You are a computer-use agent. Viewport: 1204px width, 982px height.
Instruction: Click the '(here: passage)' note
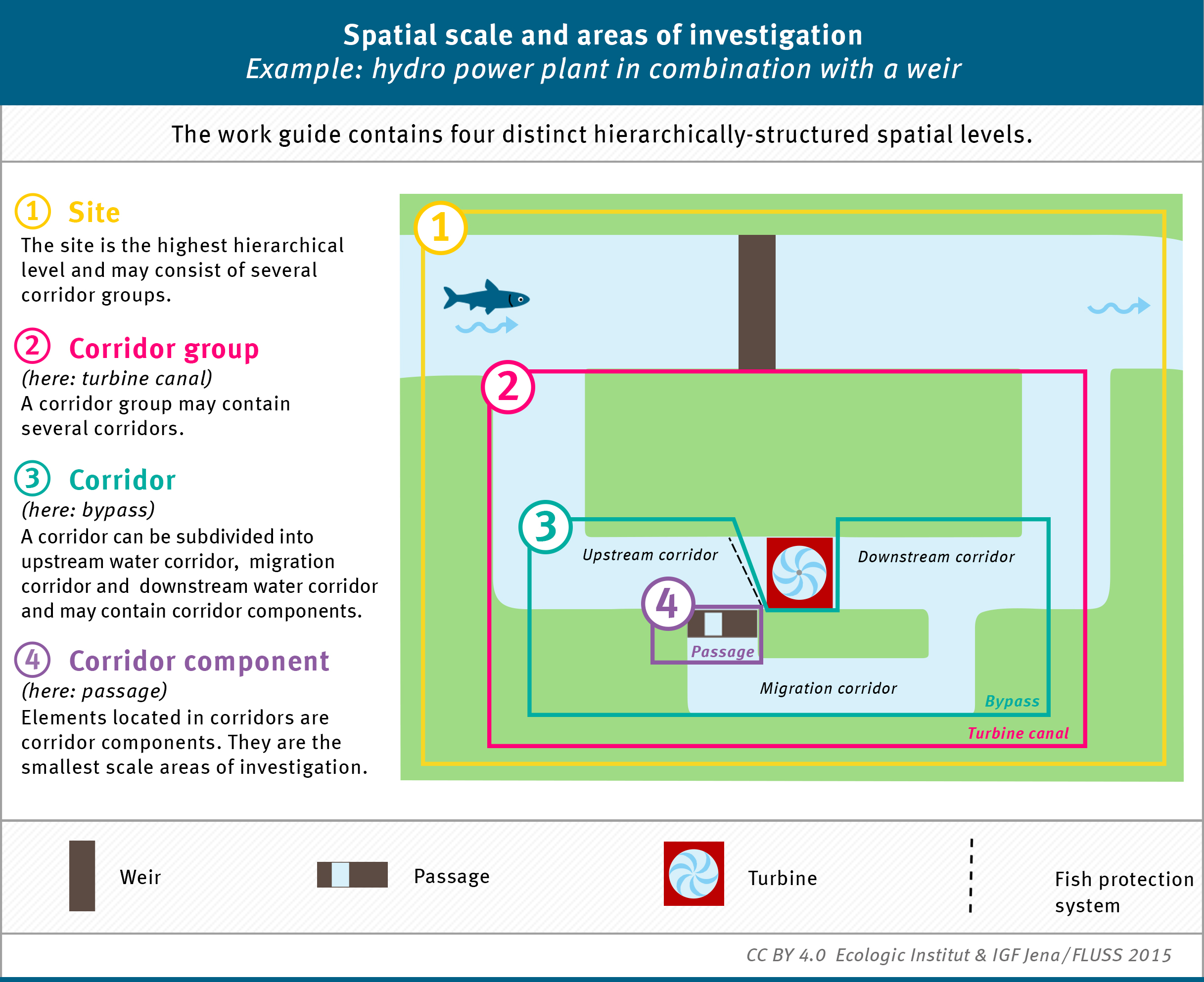tap(94, 691)
